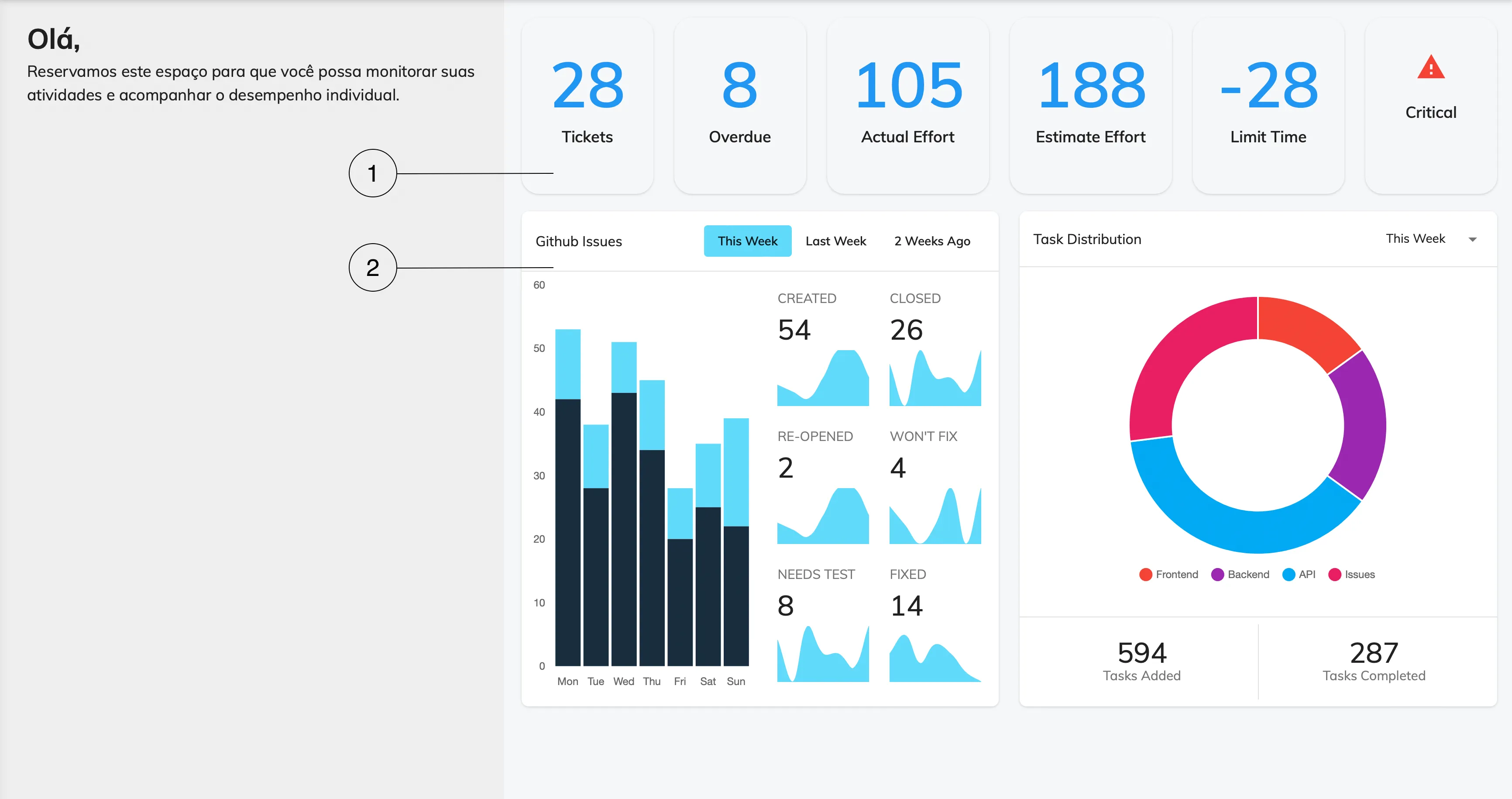
Task: Click the red Critical warning triangle icon
Action: [1430, 67]
